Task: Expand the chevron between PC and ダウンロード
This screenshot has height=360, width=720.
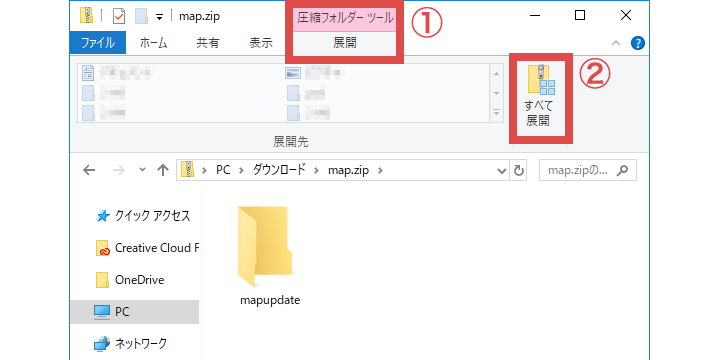Action: (241, 170)
